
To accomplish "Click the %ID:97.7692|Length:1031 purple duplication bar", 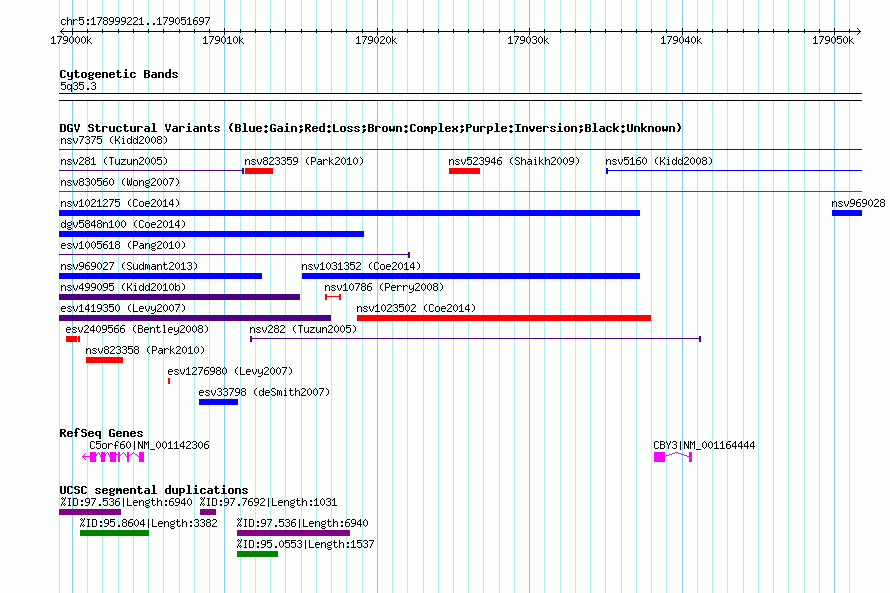I will click(208, 512).
